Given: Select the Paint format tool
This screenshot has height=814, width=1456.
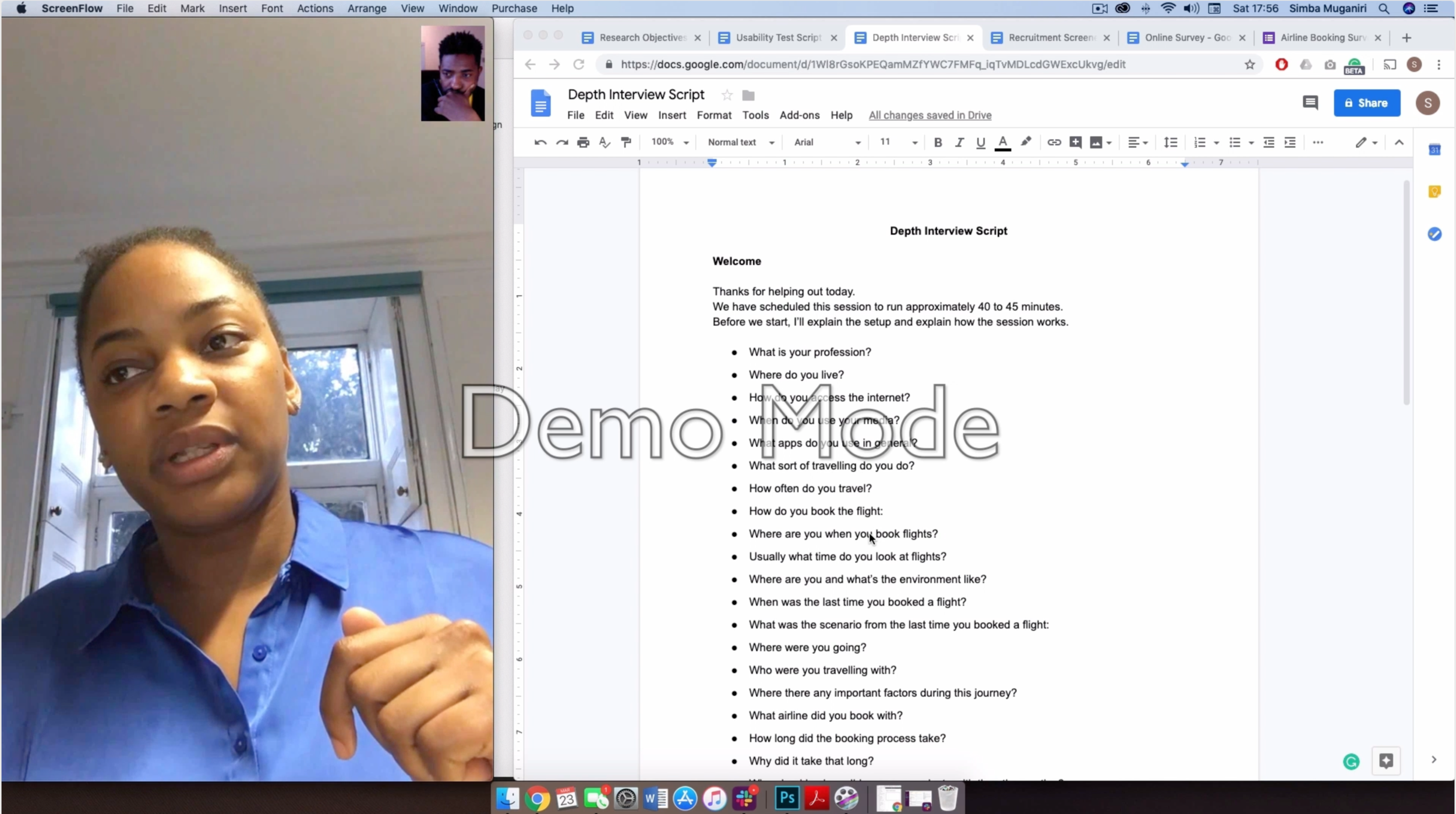Looking at the screenshot, I should [x=626, y=142].
